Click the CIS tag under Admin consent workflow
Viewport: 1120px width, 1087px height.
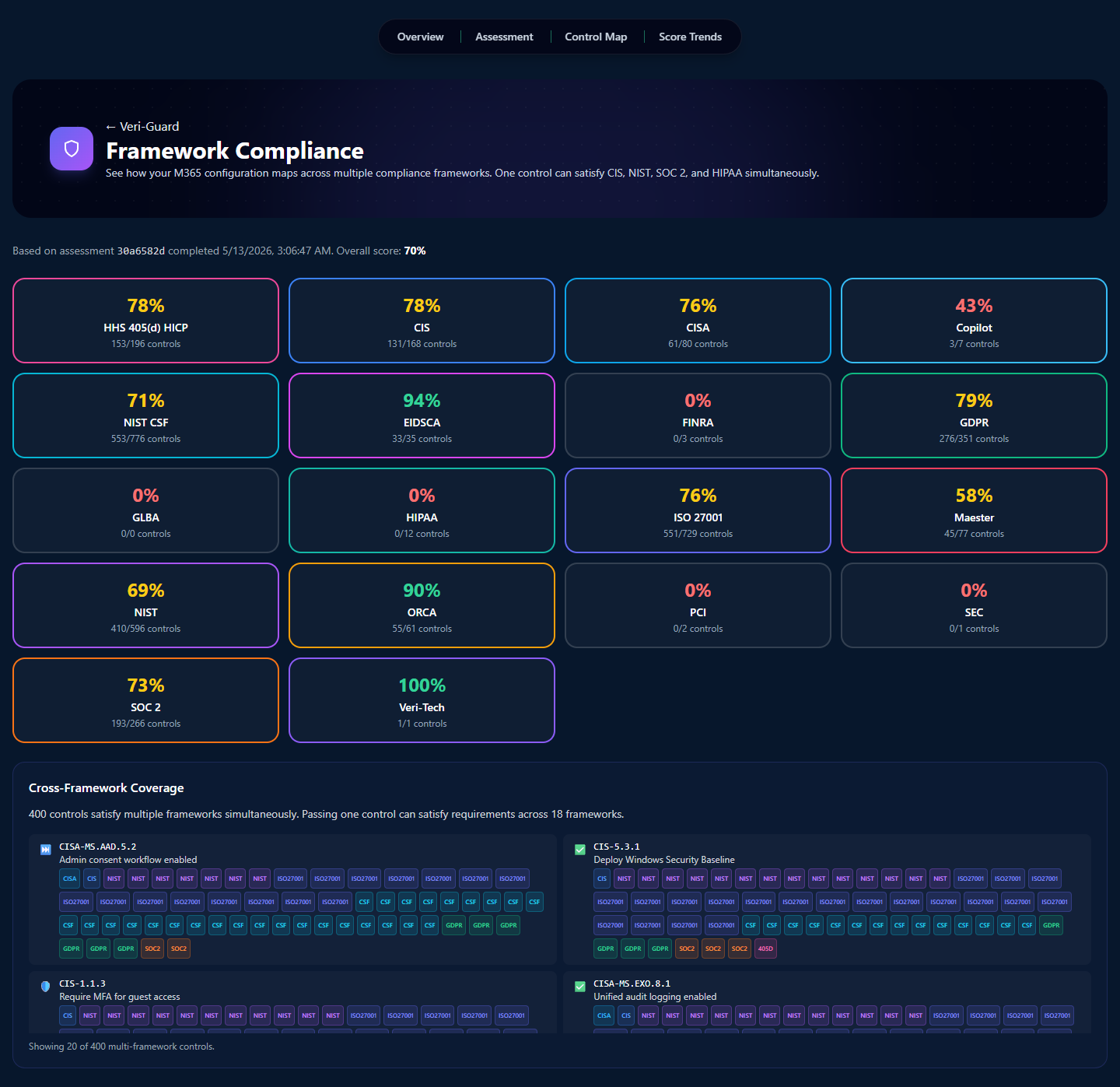pos(92,878)
